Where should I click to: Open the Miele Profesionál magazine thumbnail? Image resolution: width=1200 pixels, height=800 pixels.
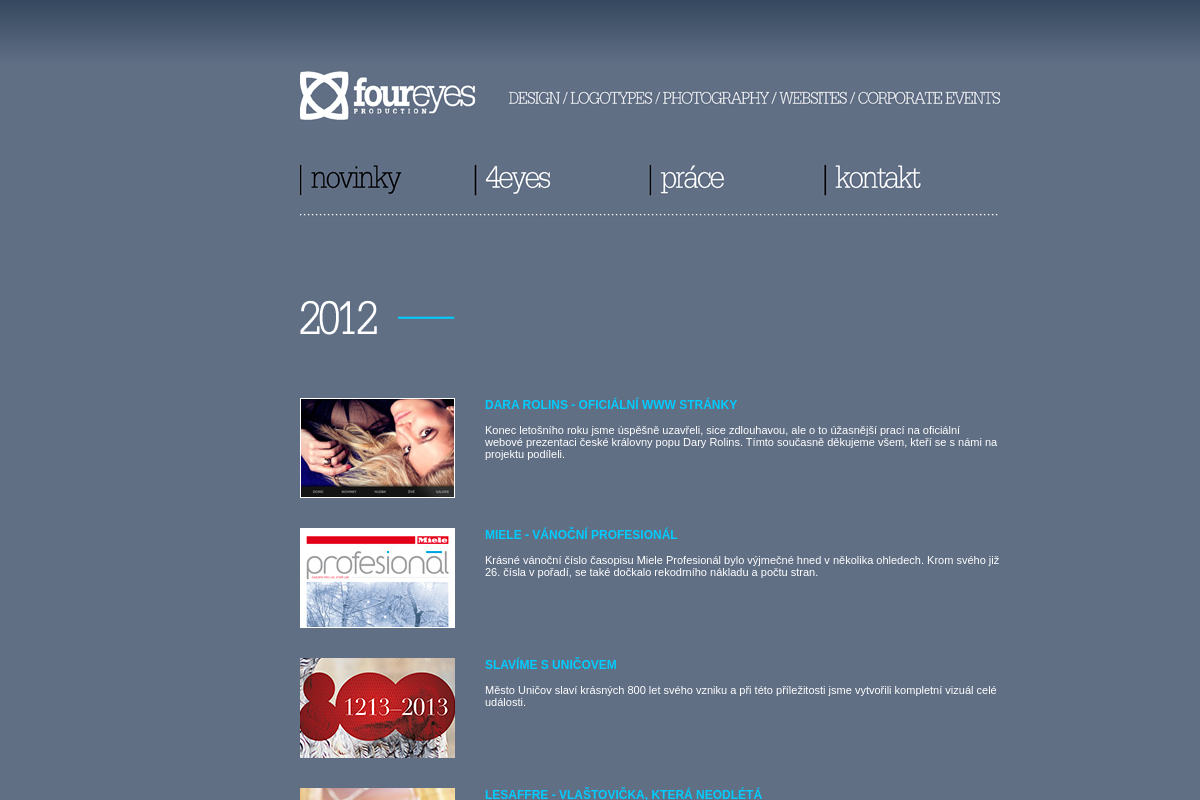377,578
